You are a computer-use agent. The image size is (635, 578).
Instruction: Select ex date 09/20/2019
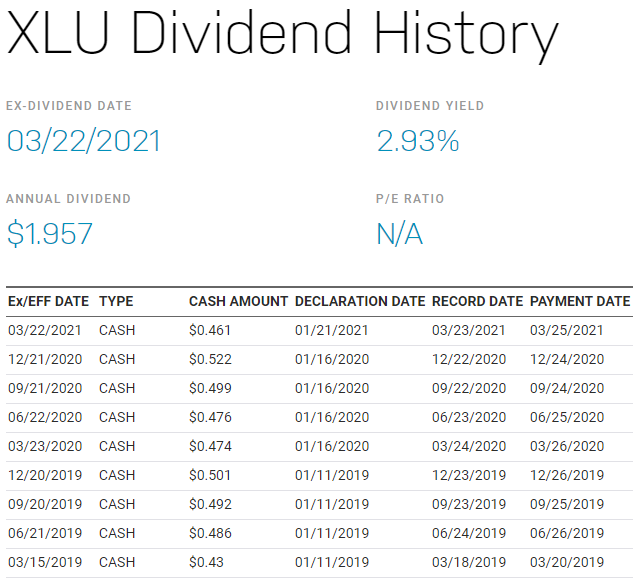point(45,504)
